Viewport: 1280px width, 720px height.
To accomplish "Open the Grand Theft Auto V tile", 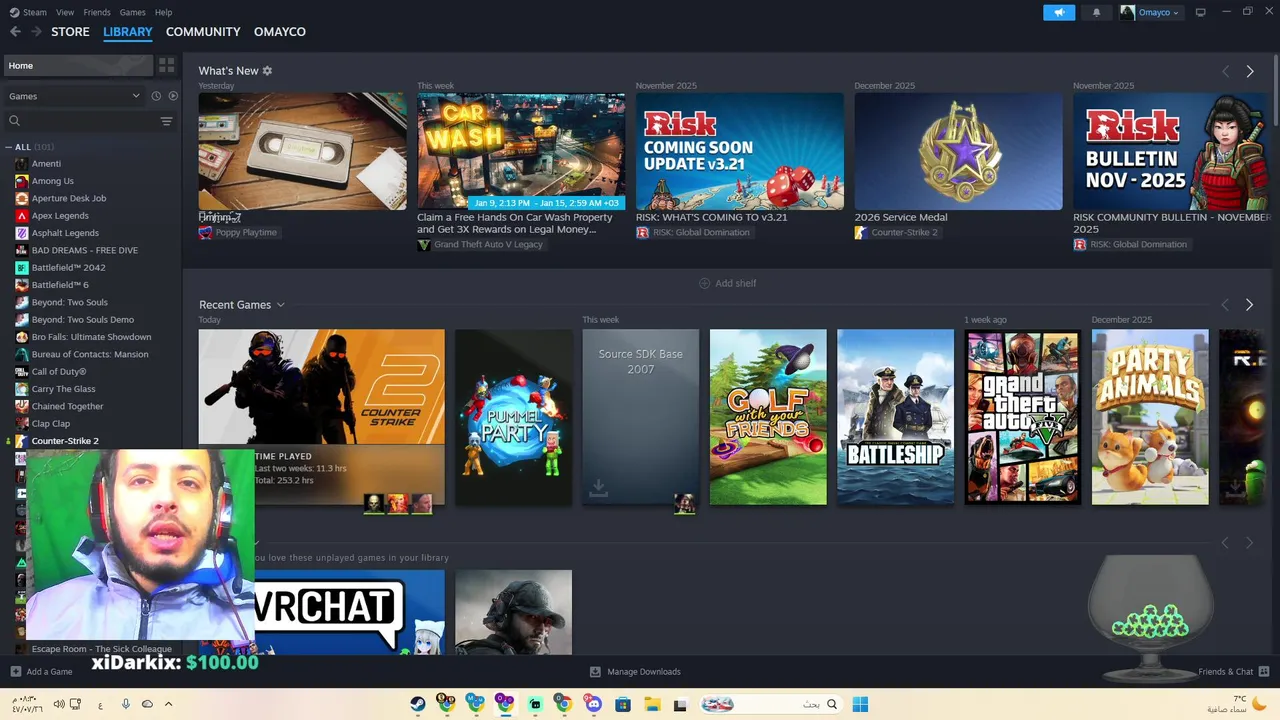I will pos(1022,417).
